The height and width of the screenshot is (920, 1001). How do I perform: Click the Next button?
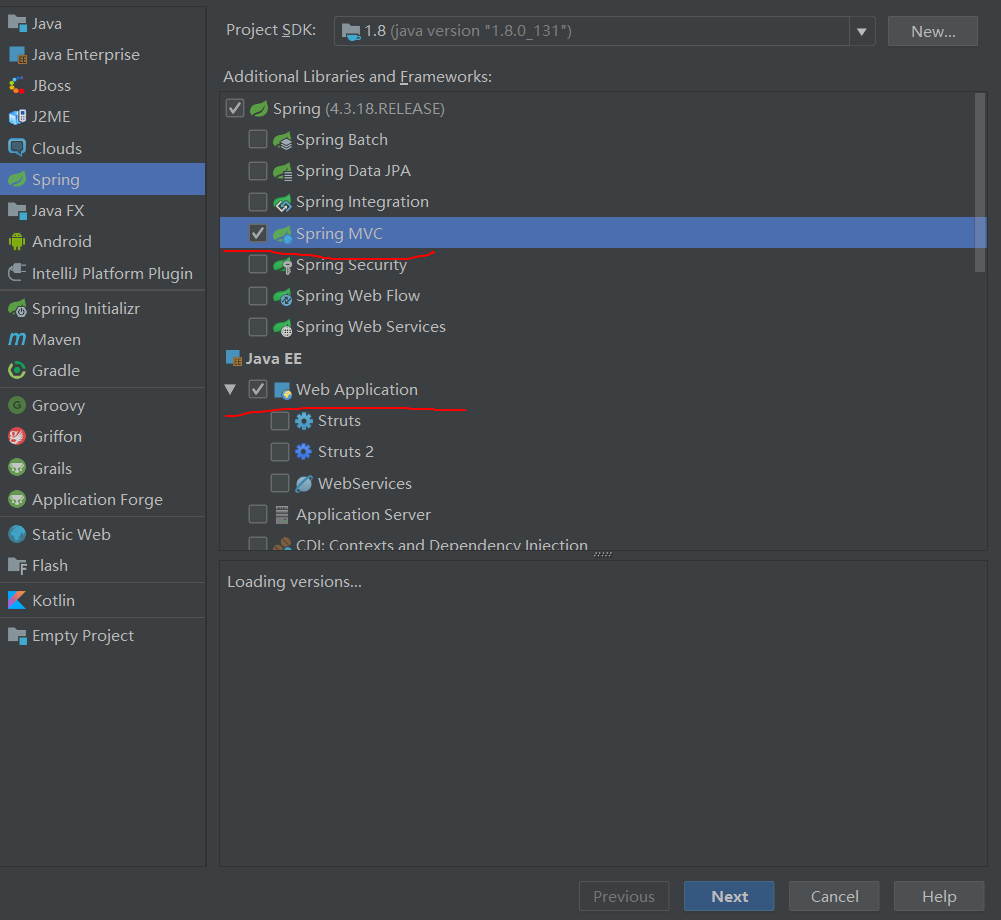pyautogui.click(x=729, y=896)
